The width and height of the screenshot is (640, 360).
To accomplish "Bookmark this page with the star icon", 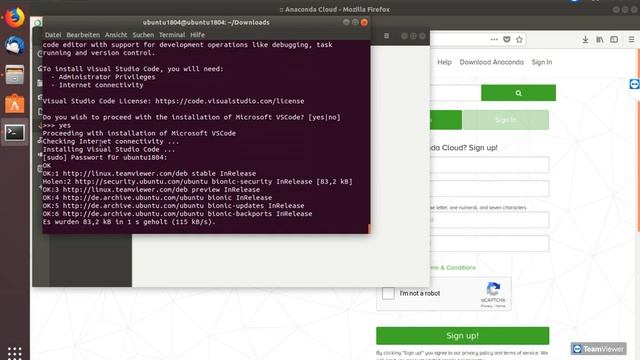I will click(519, 40).
